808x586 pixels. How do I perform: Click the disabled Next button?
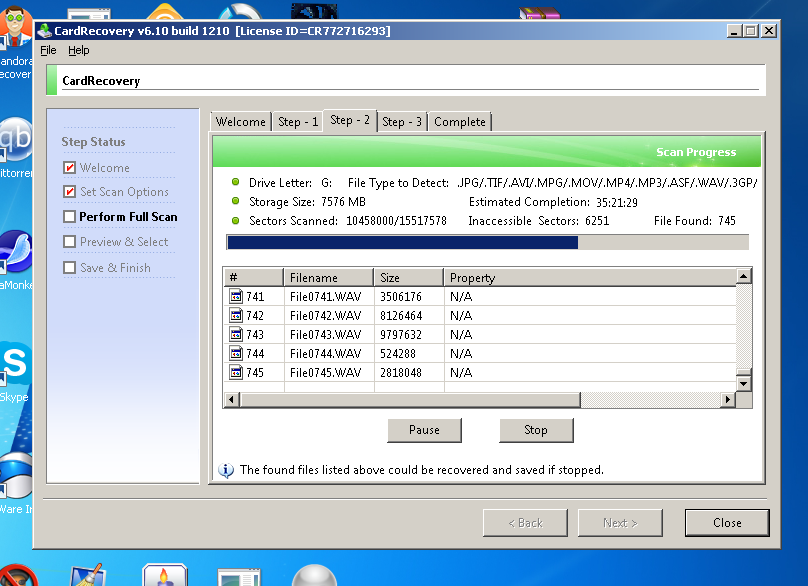pos(620,523)
